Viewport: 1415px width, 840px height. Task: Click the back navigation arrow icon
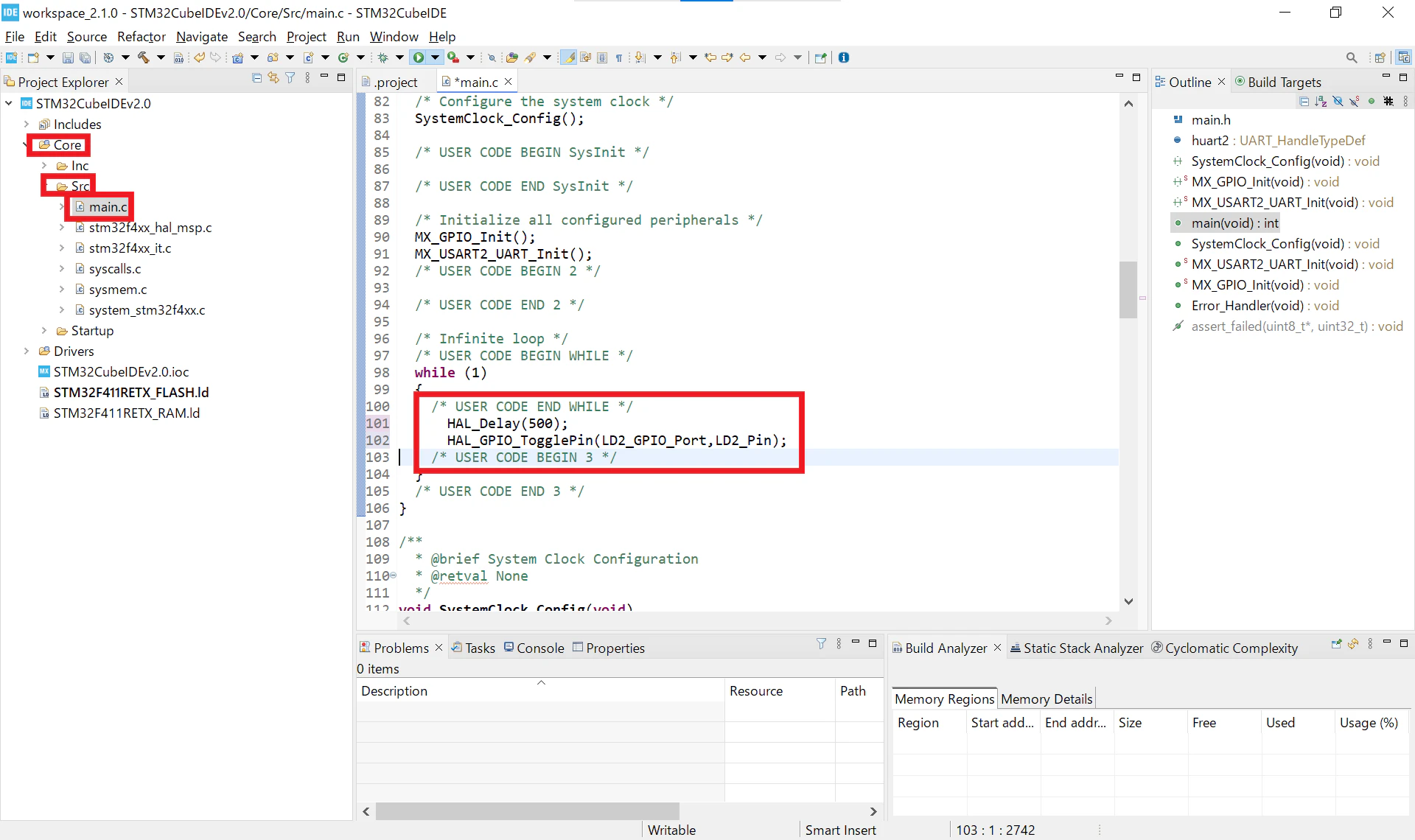(745, 57)
